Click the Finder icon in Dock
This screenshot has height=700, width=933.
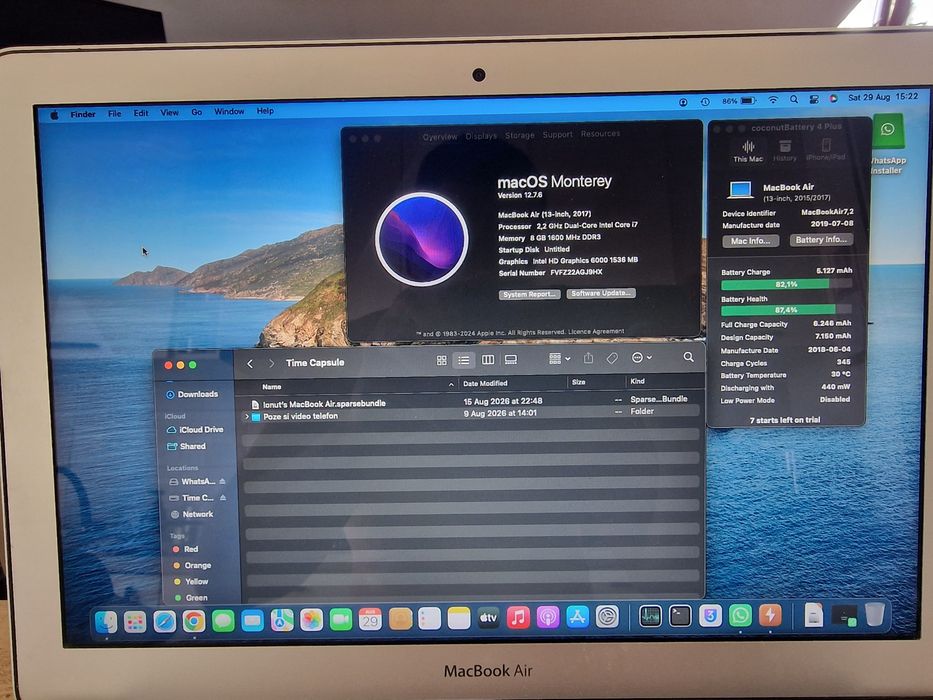(107, 623)
